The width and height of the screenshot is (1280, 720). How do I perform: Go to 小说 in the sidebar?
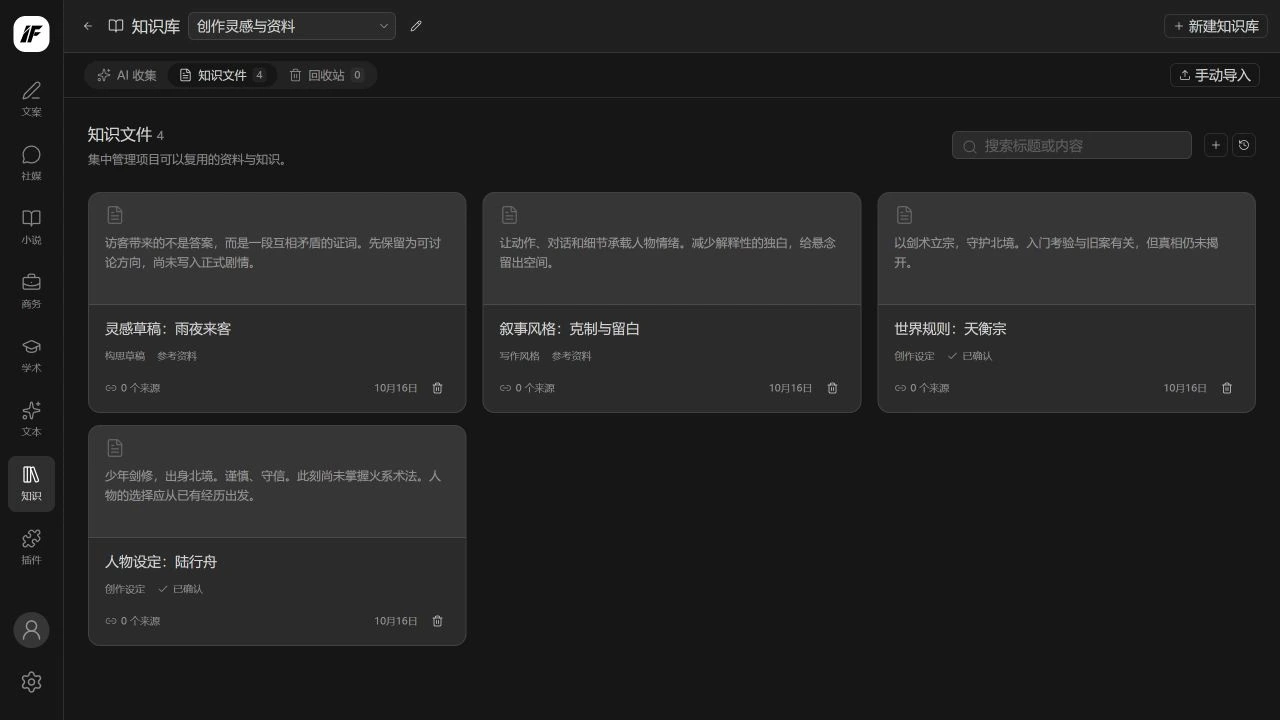31,227
